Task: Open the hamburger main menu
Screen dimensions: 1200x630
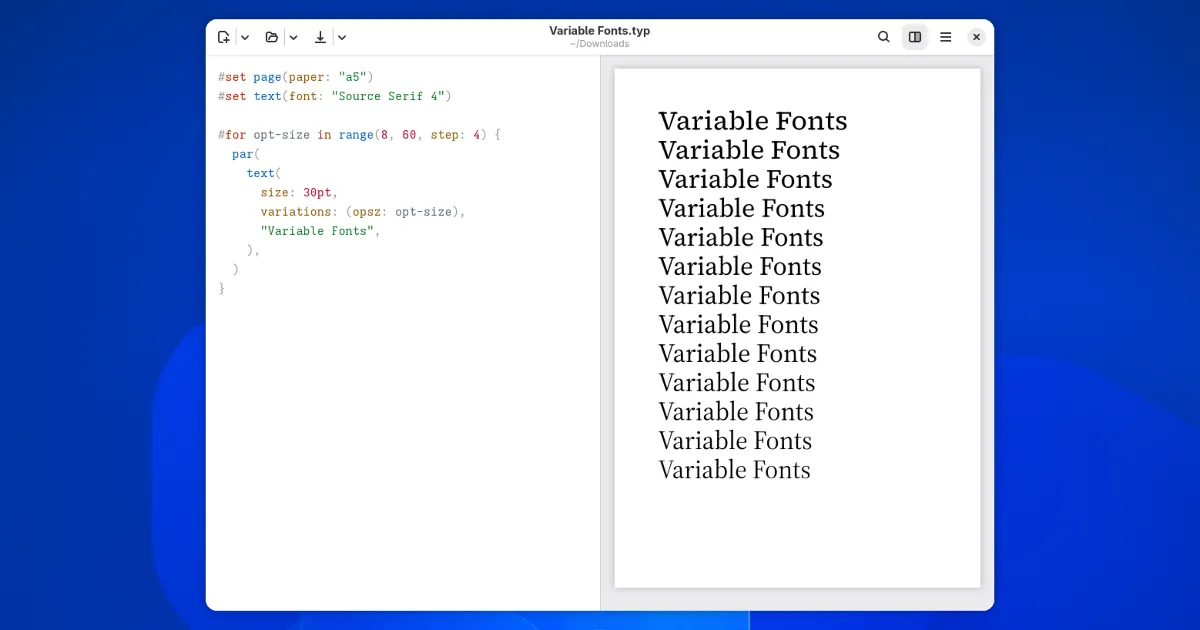Action: pyautogui.click(x=946, y=37)
